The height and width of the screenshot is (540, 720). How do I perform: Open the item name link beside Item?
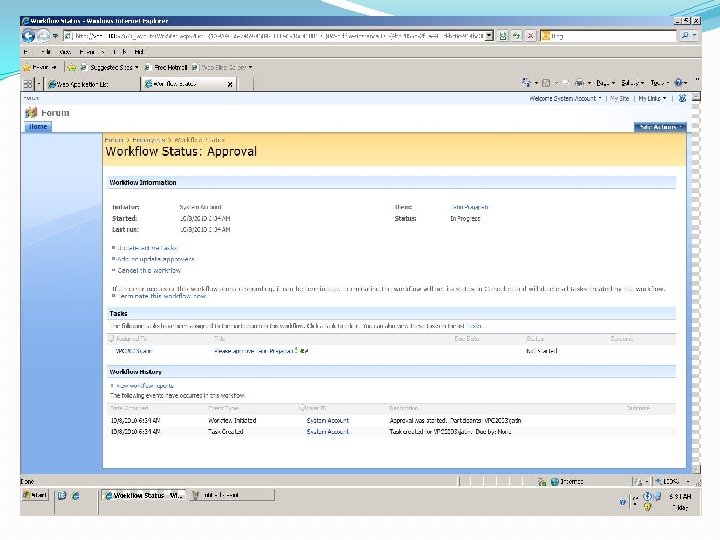[x=469, y=207]
